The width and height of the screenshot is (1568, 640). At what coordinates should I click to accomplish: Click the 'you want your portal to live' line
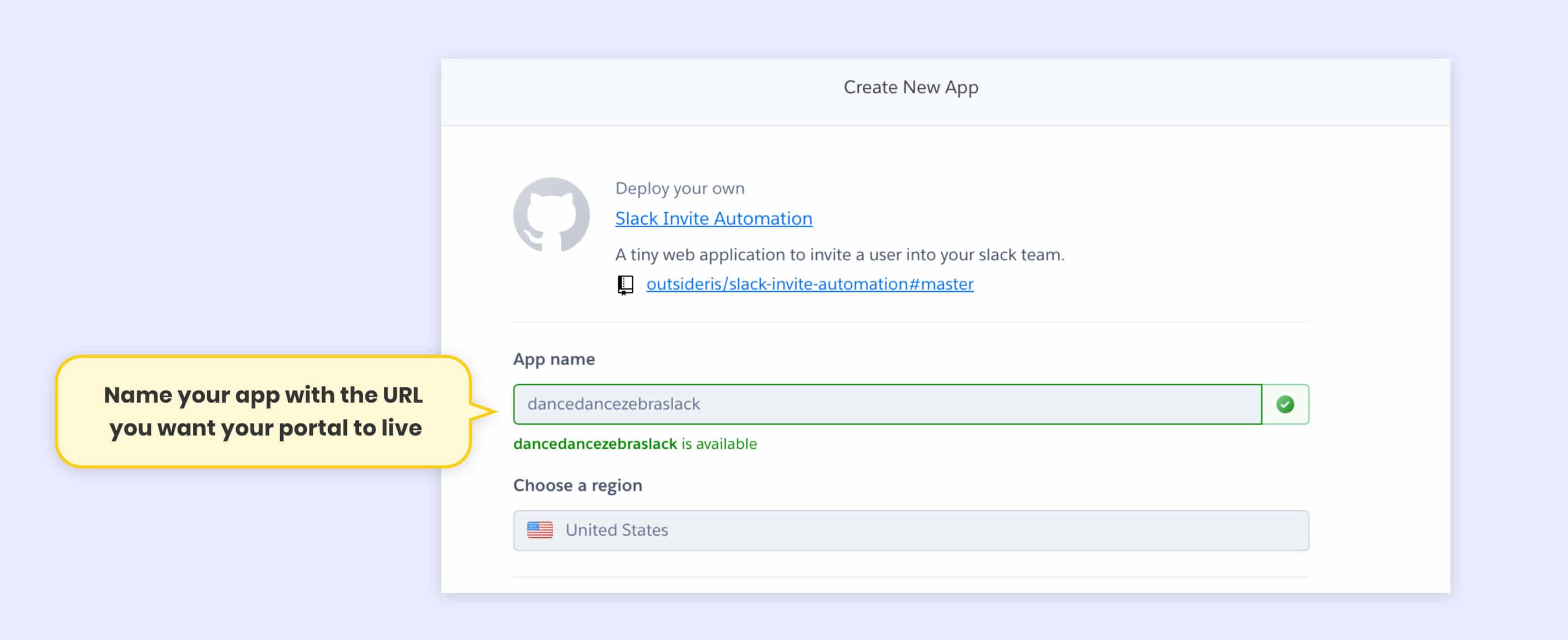pyautogui.click(x=265, y=428)
